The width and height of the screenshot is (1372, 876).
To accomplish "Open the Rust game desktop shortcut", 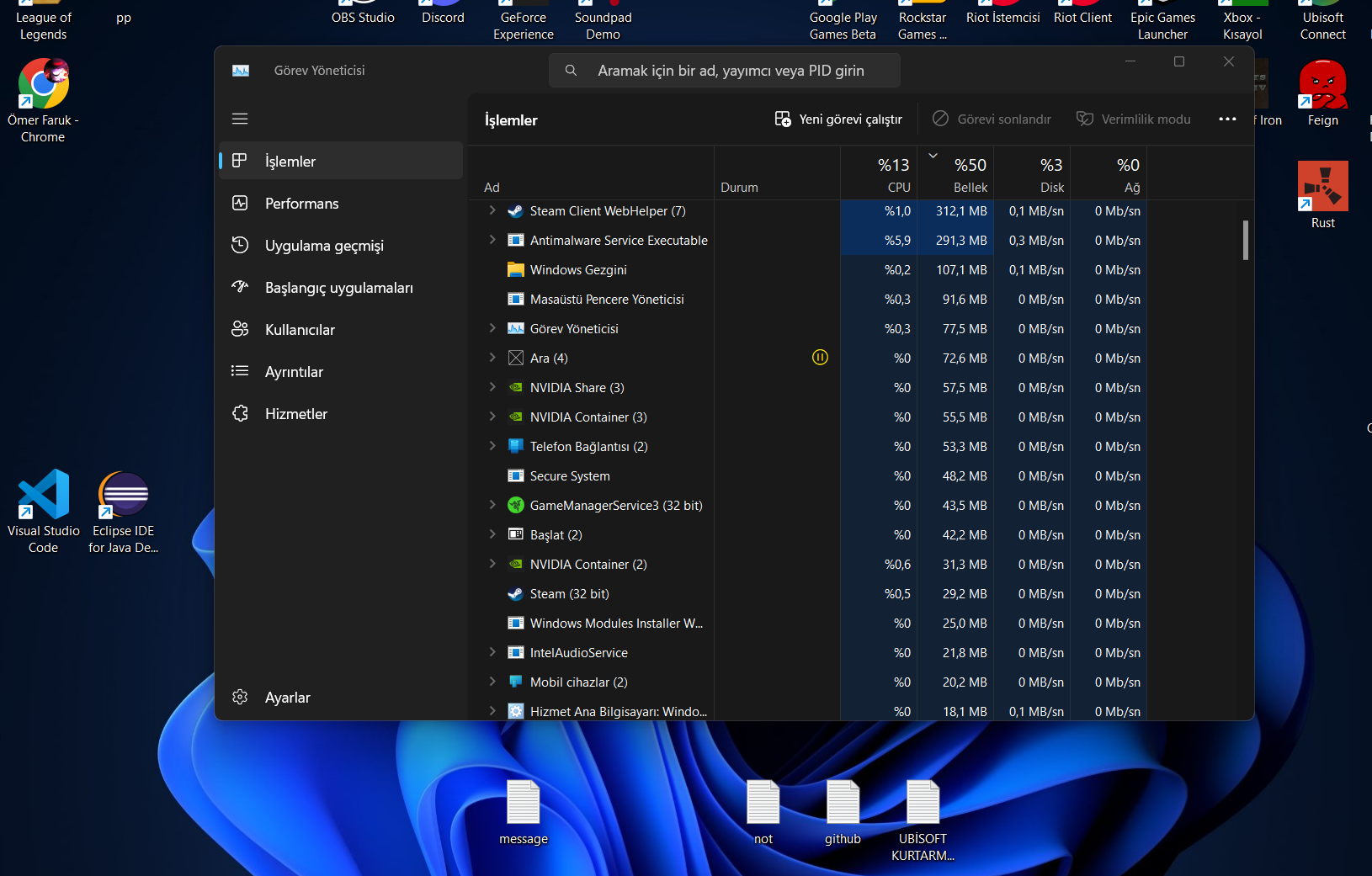I will point(1323,195).
